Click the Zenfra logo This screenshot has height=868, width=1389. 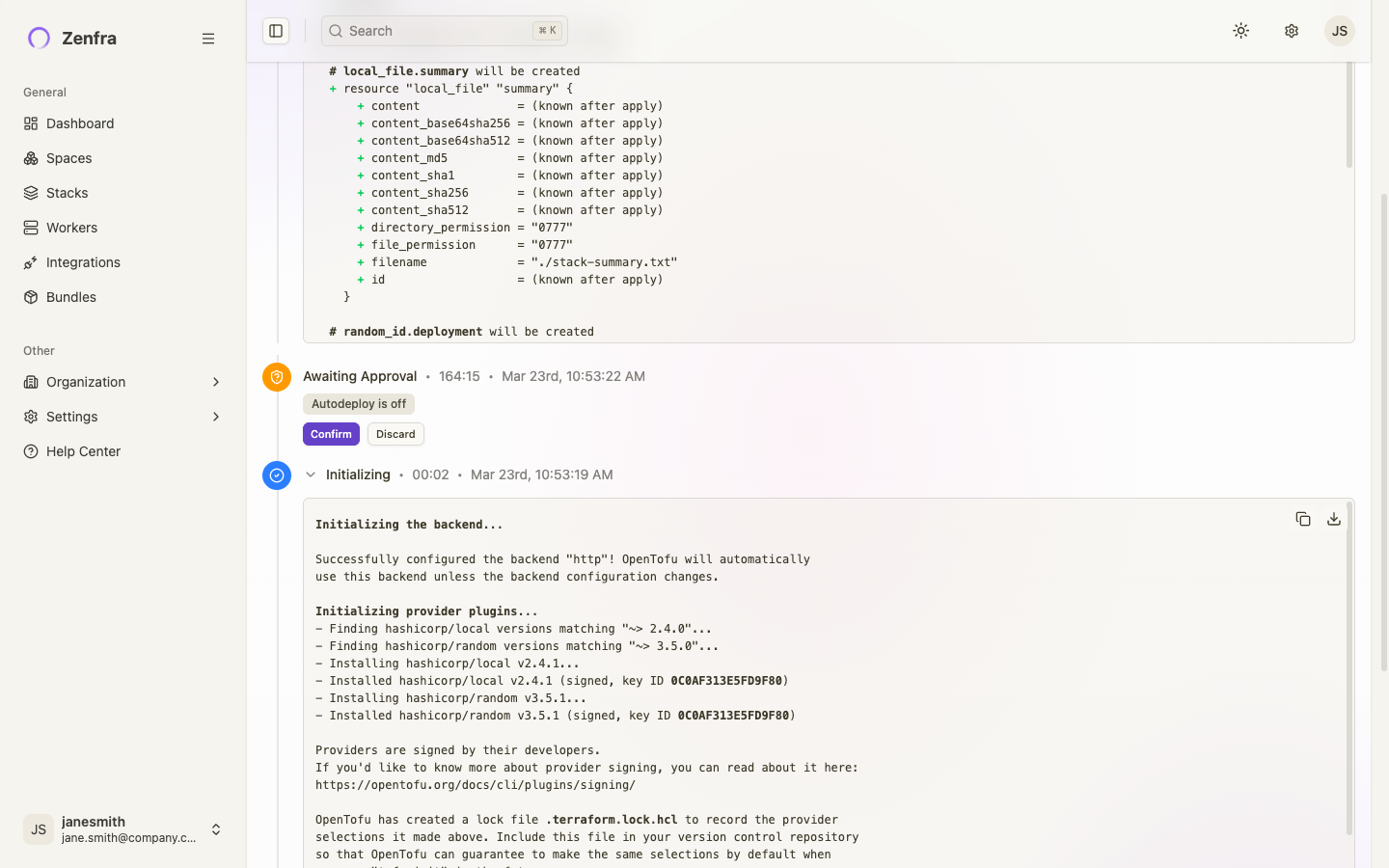[38, 39]
